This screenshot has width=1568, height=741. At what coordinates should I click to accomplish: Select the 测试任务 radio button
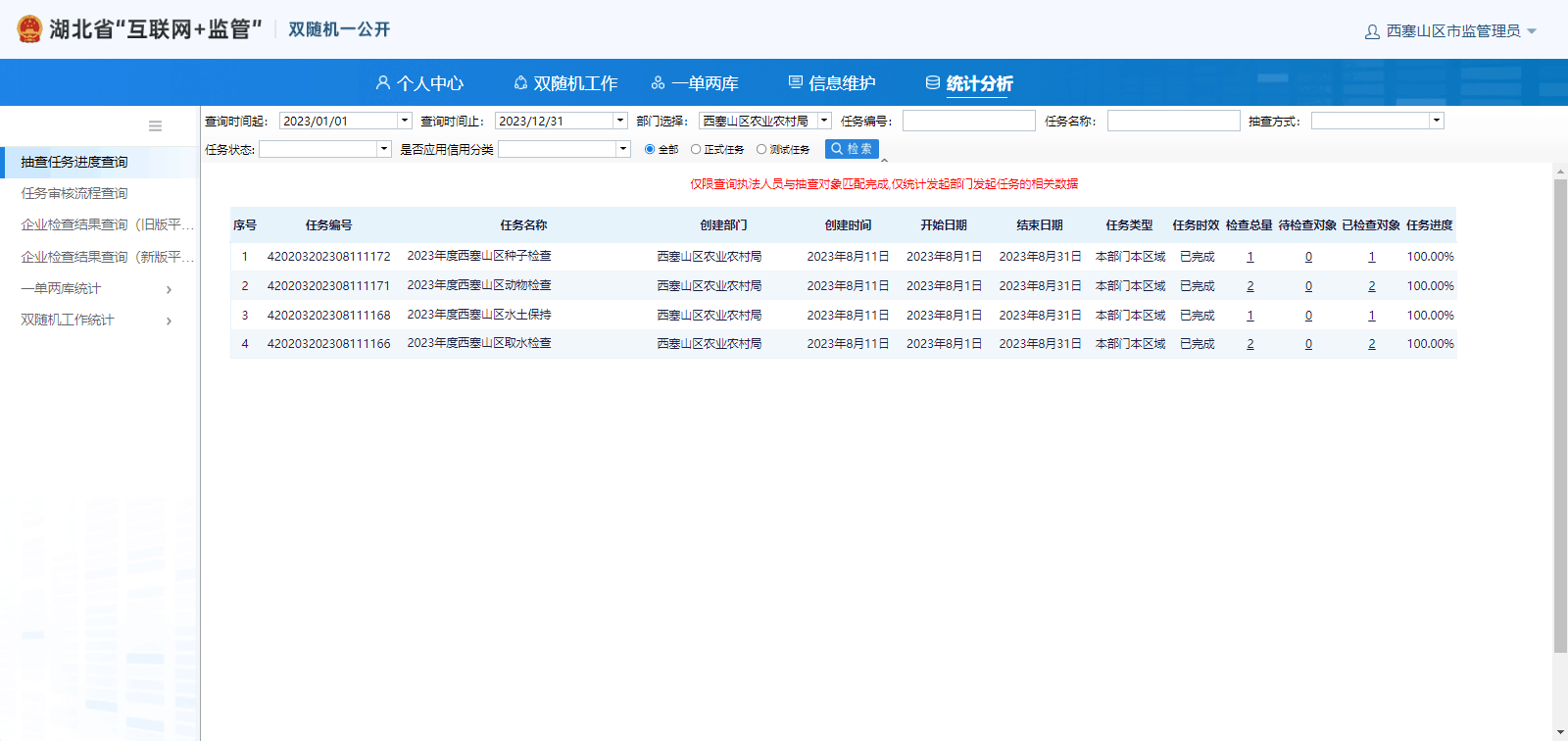(761, 149)
